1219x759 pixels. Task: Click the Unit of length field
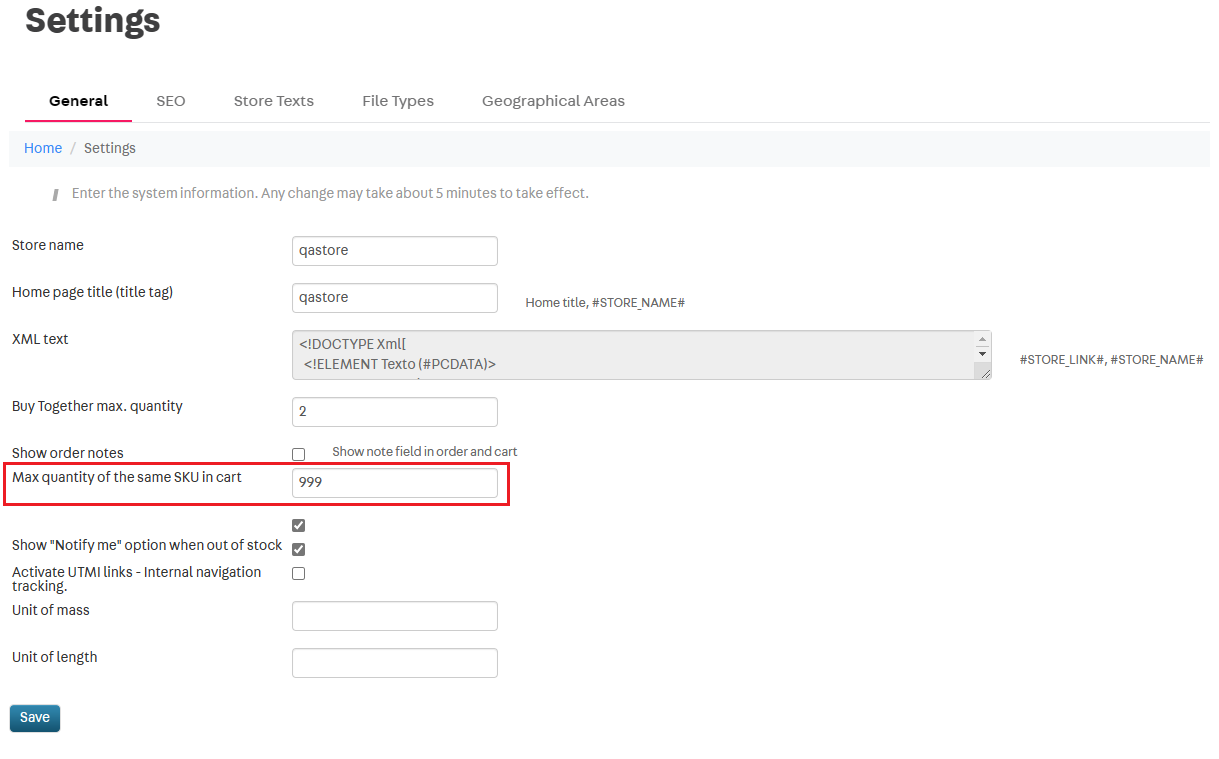(x=394, y=663)
